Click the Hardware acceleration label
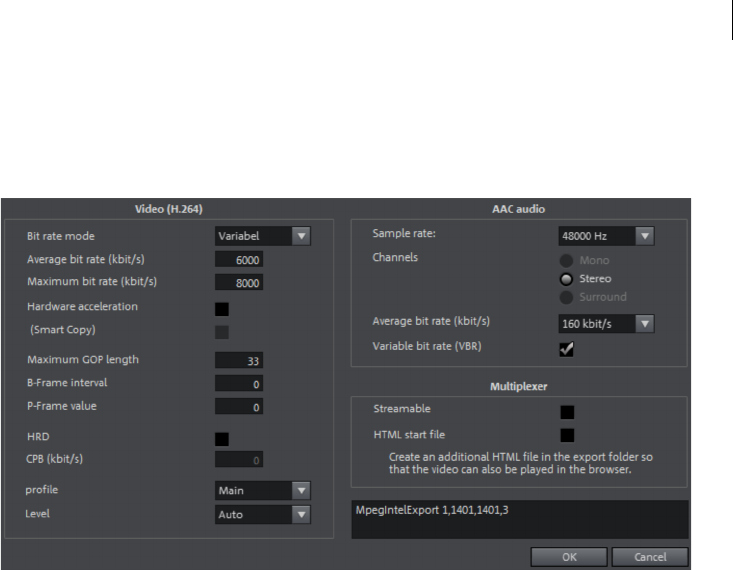This screenshot has width=733, height=570. (x=82, y=306)
